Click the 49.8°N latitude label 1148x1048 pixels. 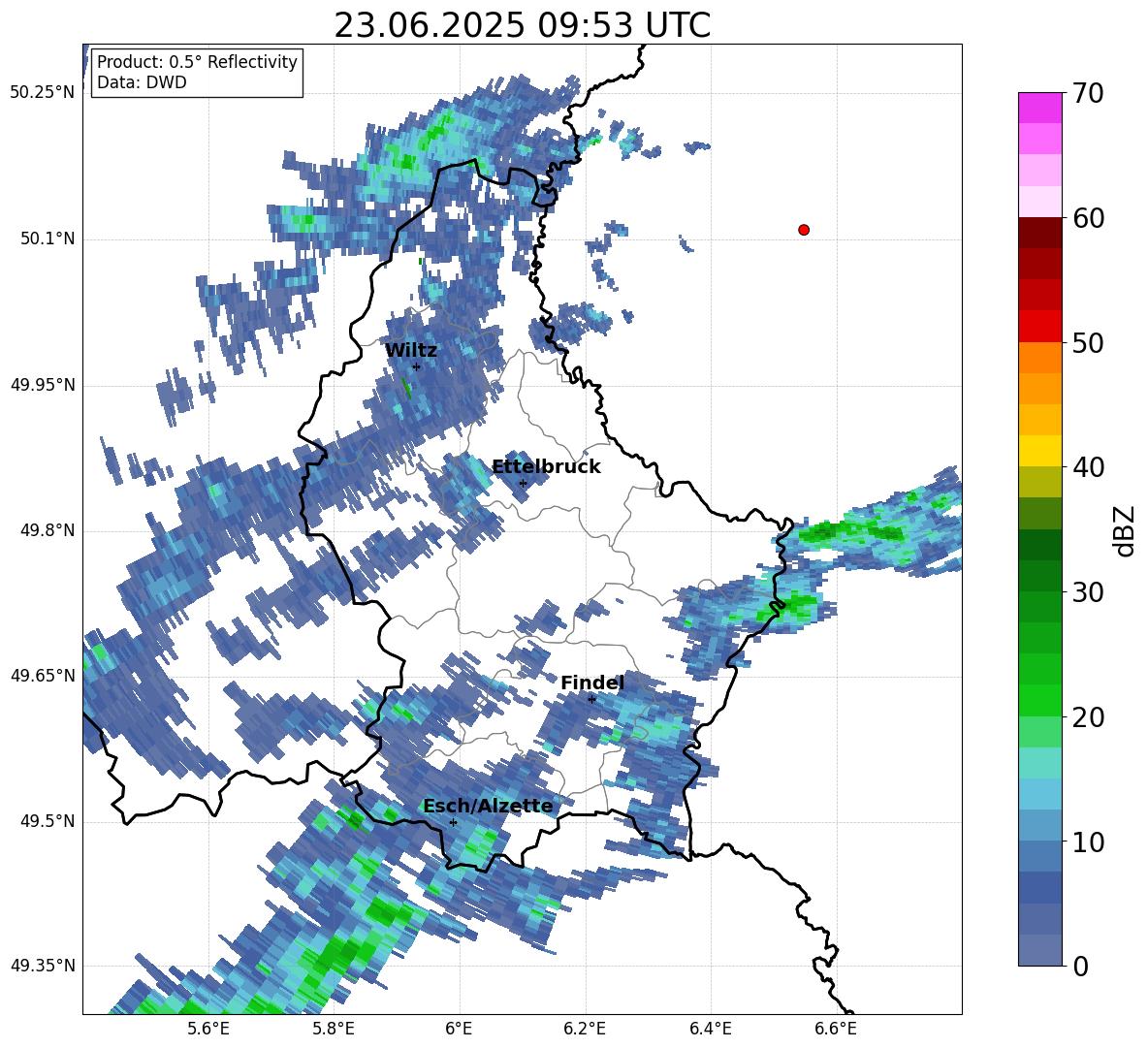point(47,530)
